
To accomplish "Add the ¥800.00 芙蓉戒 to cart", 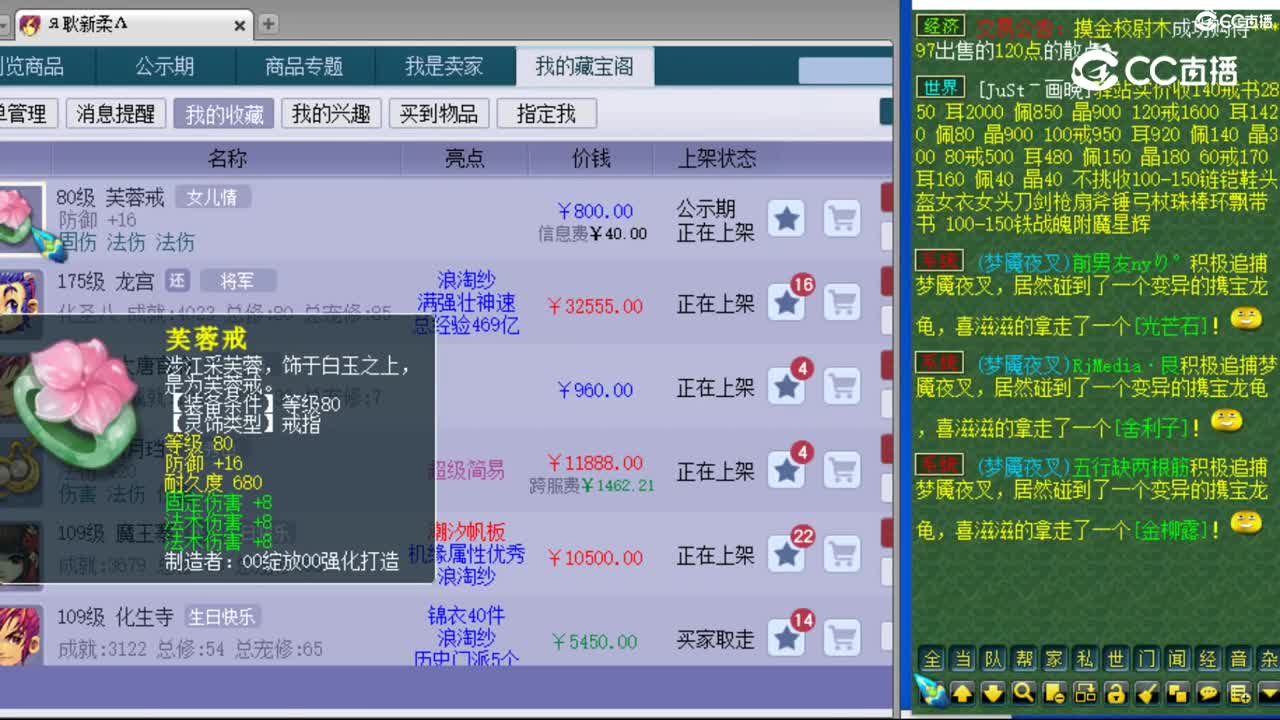I will (x=842, y=219).
